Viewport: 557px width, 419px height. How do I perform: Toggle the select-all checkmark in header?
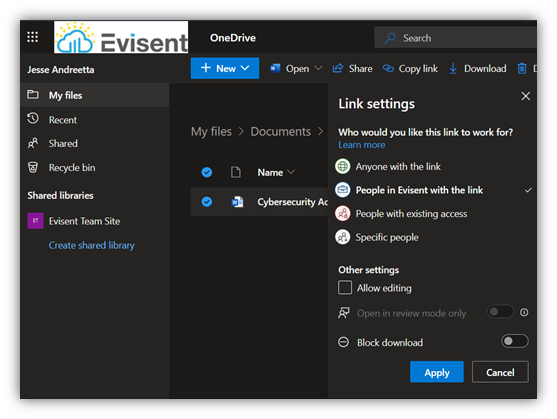207,172
